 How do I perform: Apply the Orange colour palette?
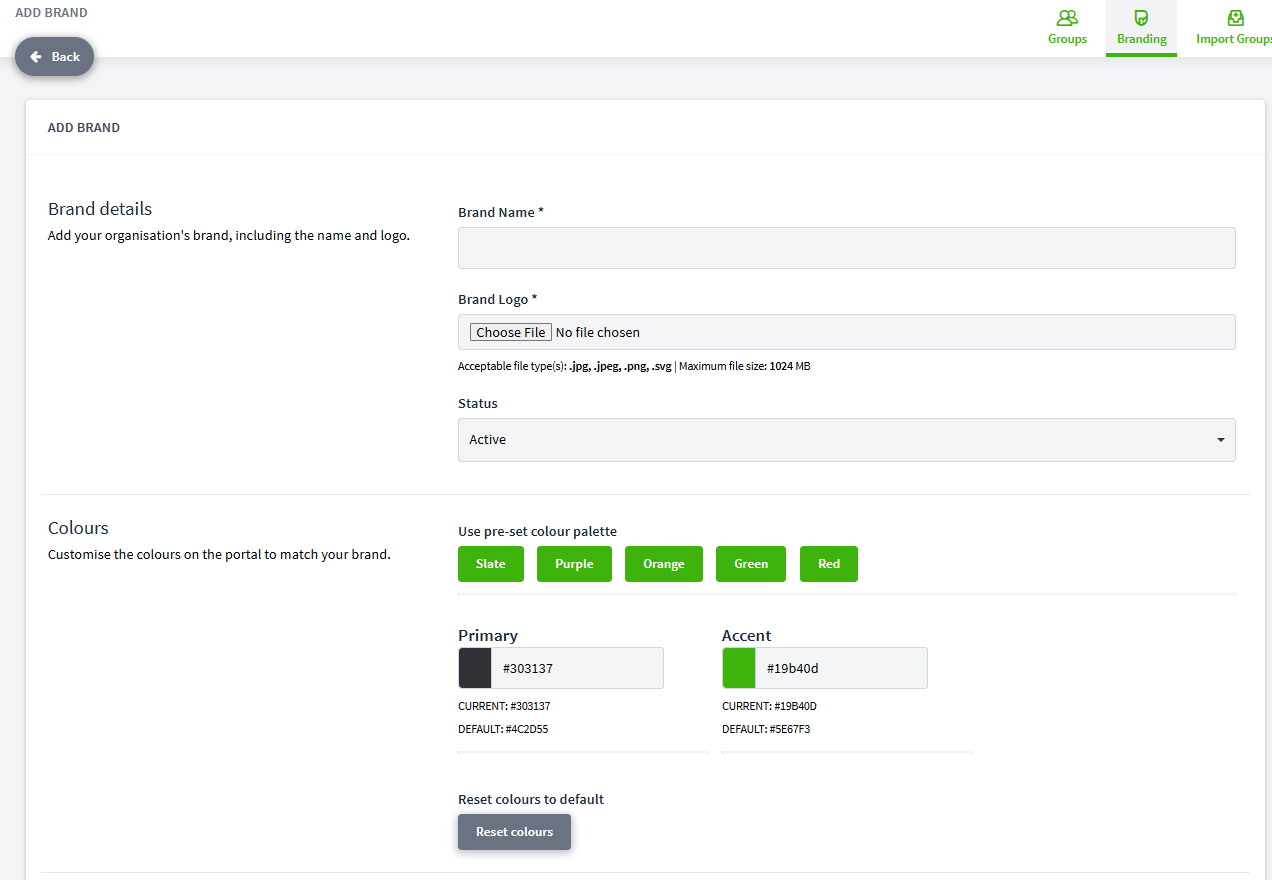664,564
